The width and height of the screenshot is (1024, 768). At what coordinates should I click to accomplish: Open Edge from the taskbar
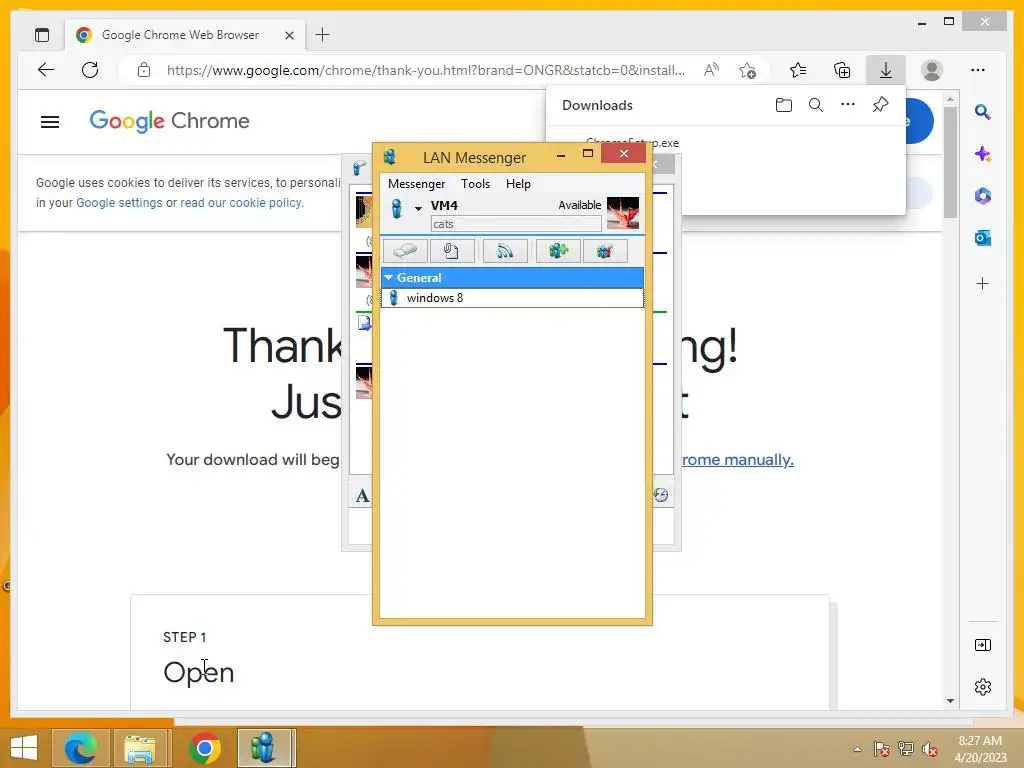click(80, 748)
